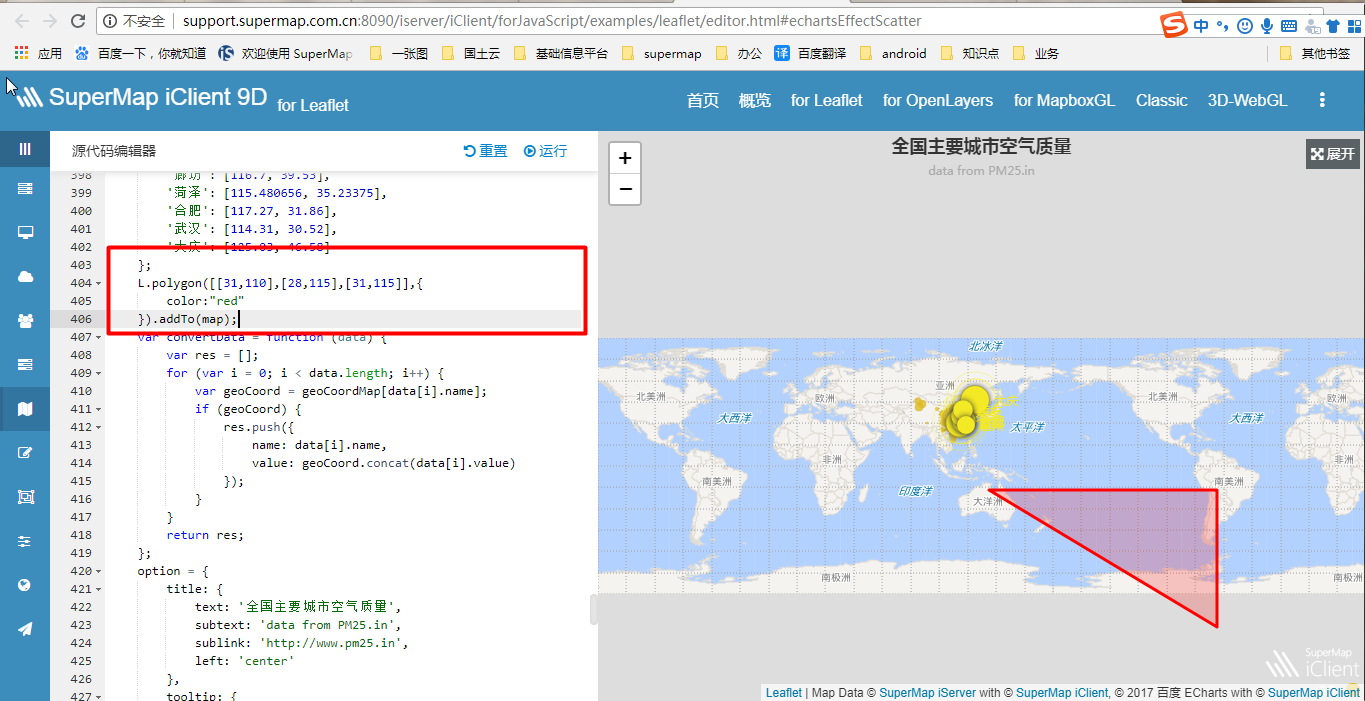This screenshot has width=1365, height=701.
Task: Switch Sogou input language 中 mode
Action: click(x=1201, y=26)
